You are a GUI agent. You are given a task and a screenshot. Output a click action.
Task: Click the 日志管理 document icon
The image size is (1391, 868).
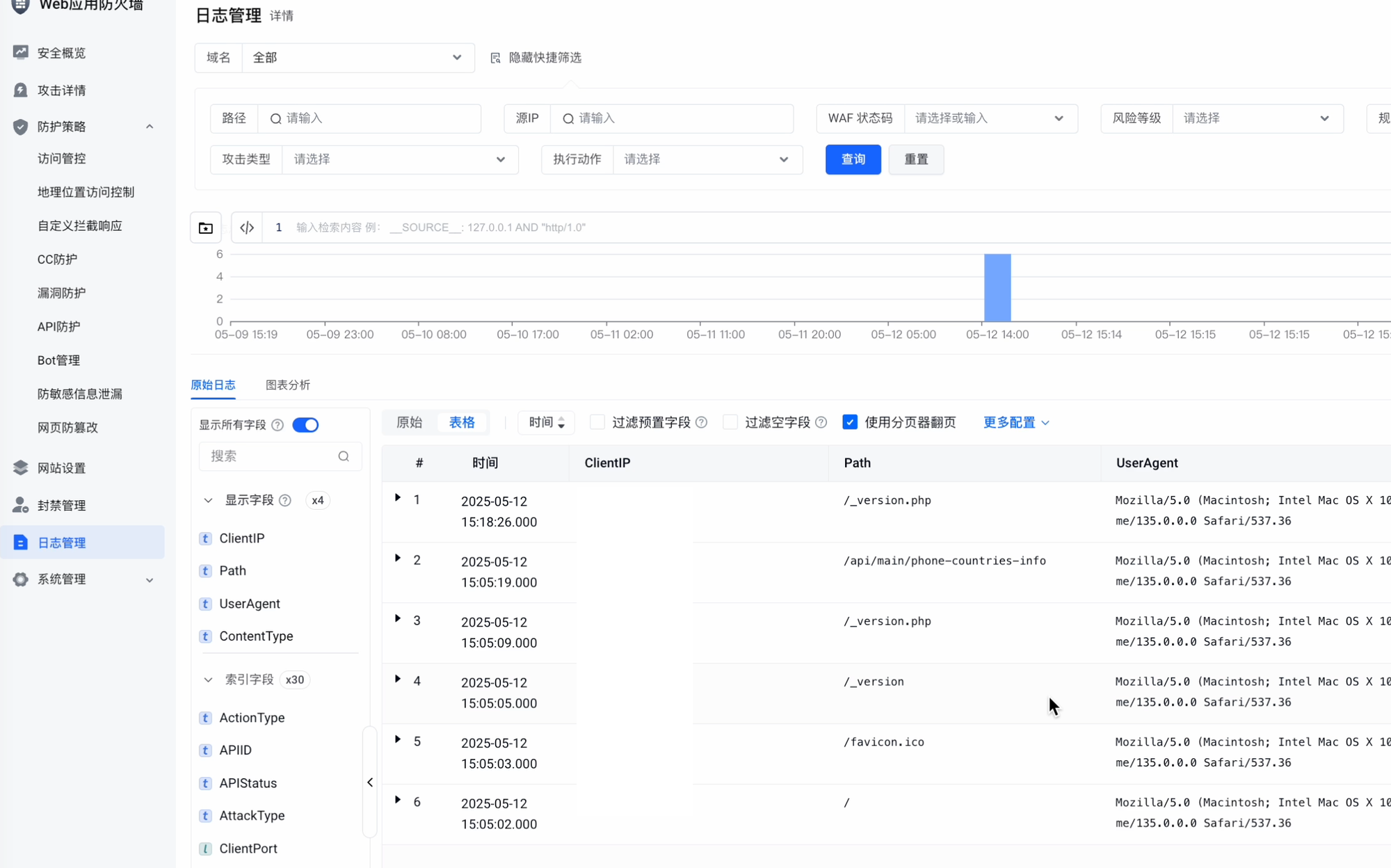[x=20, y=542]
